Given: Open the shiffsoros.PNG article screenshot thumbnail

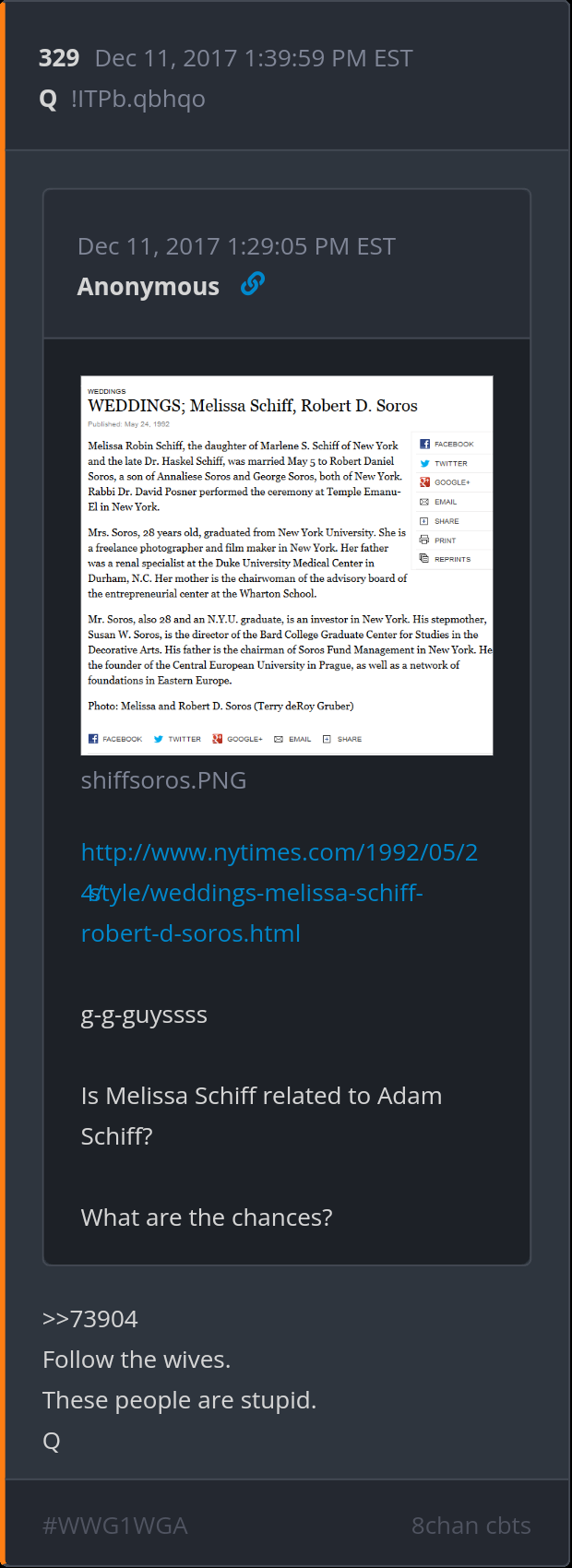Looking at the screenshot, I should 287,565.
